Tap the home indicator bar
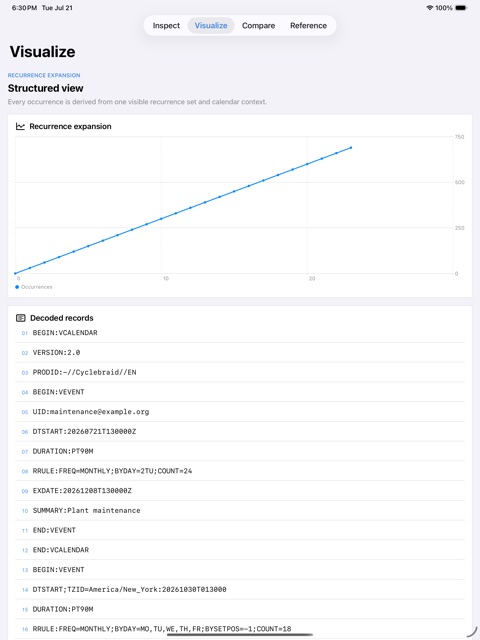This screenshot has height=640, width=480. coord(240,635)
